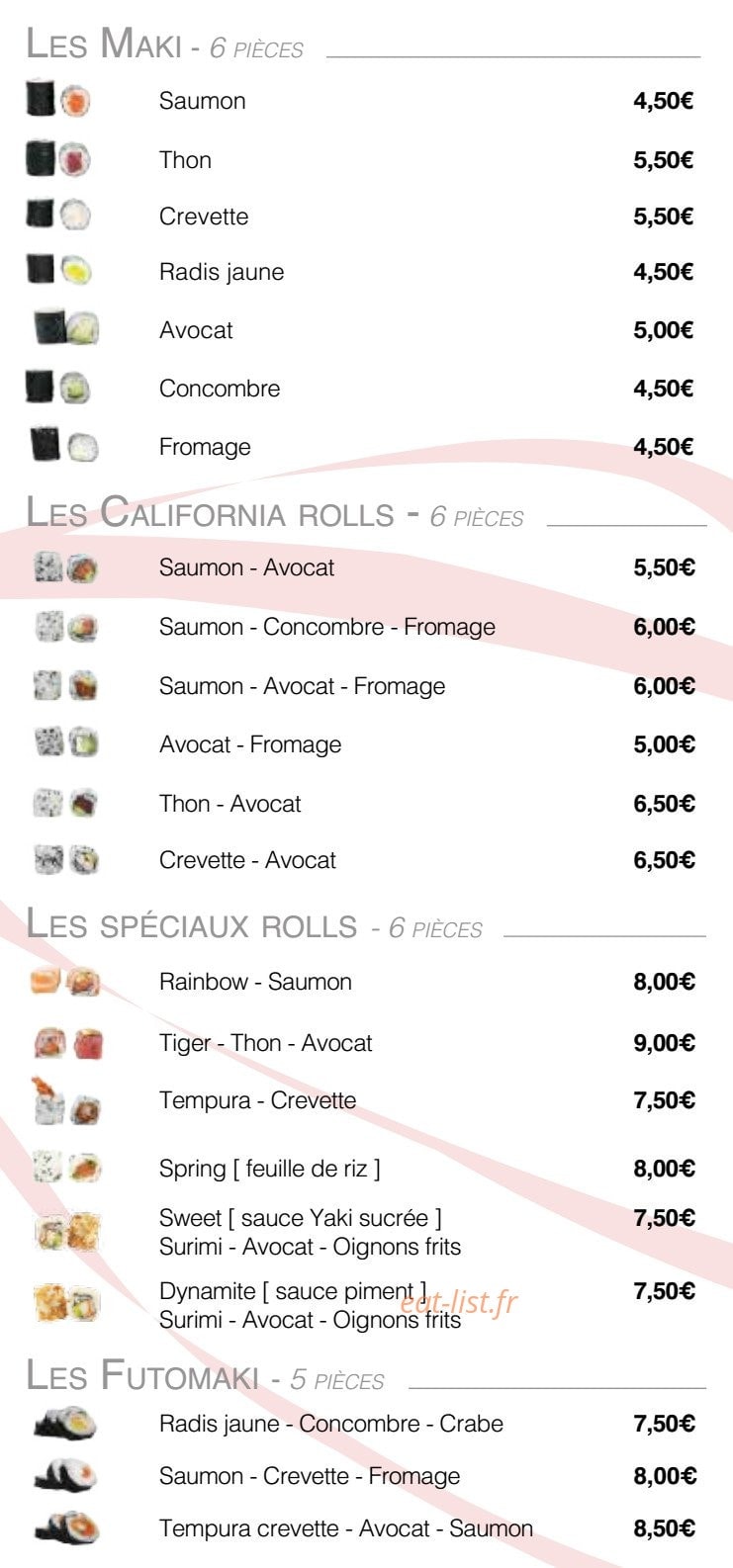
Task: Select the Dynamite roll thumbnail
Action: tap(66, 1302)
